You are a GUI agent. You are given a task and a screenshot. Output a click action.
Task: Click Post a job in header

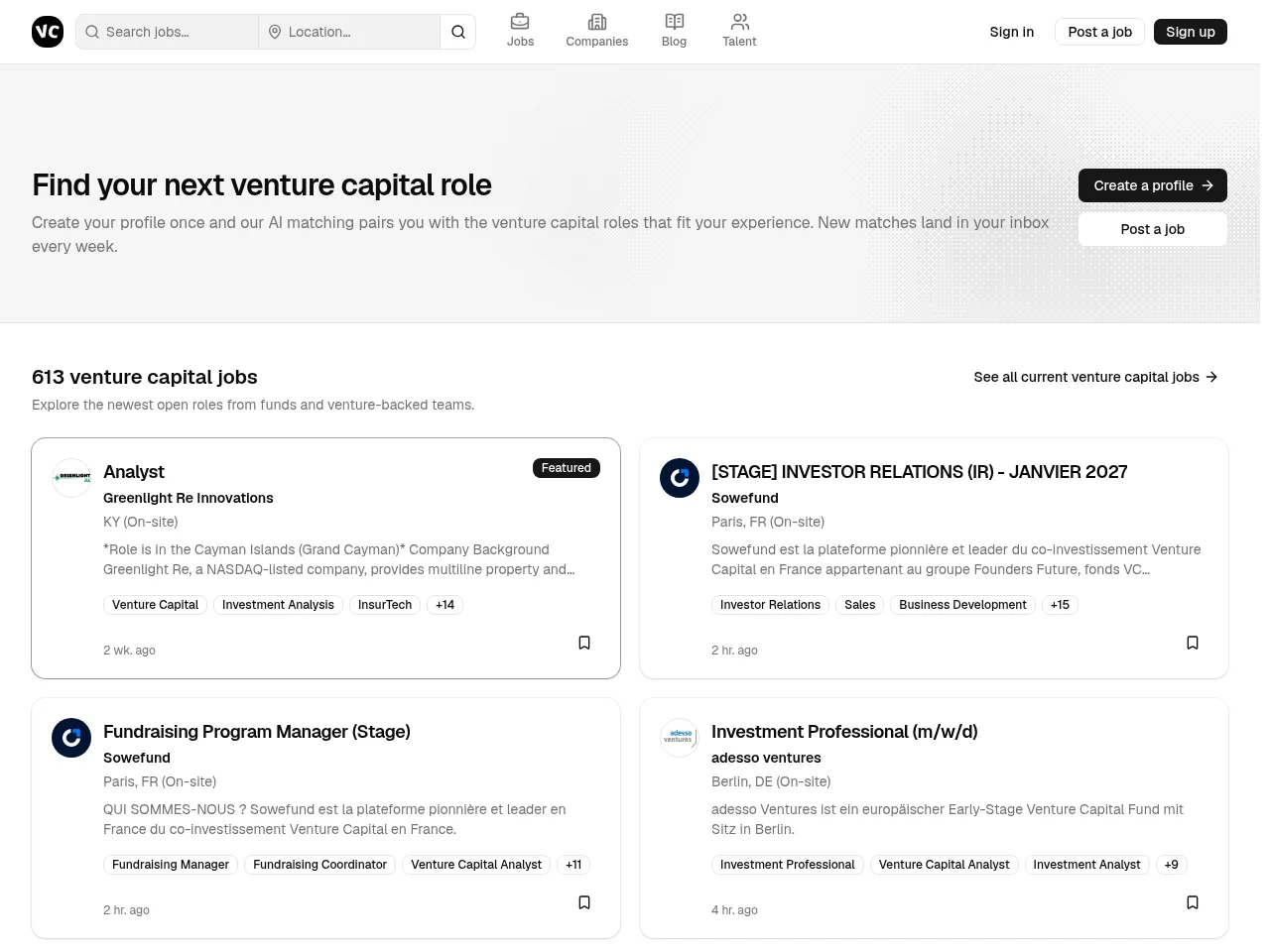coord(1099,32)
